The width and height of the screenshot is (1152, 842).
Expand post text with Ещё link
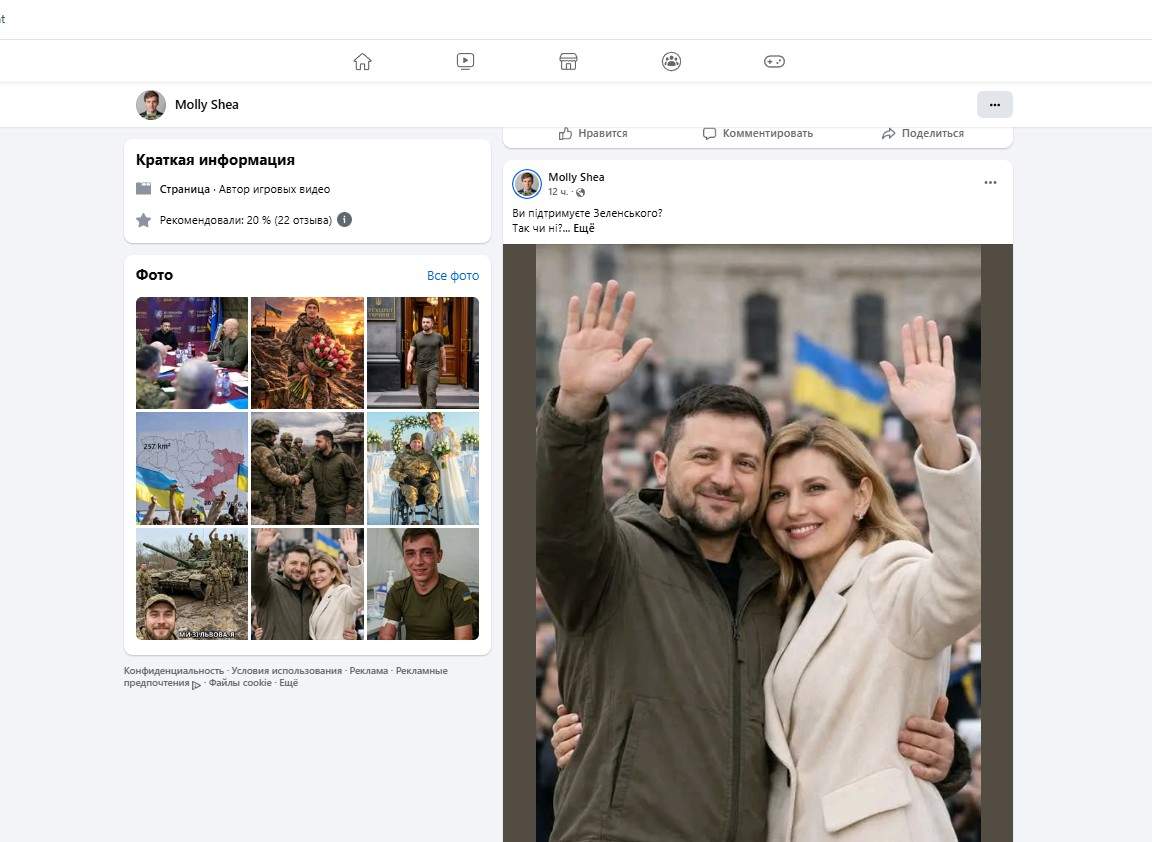coord(584,228)
